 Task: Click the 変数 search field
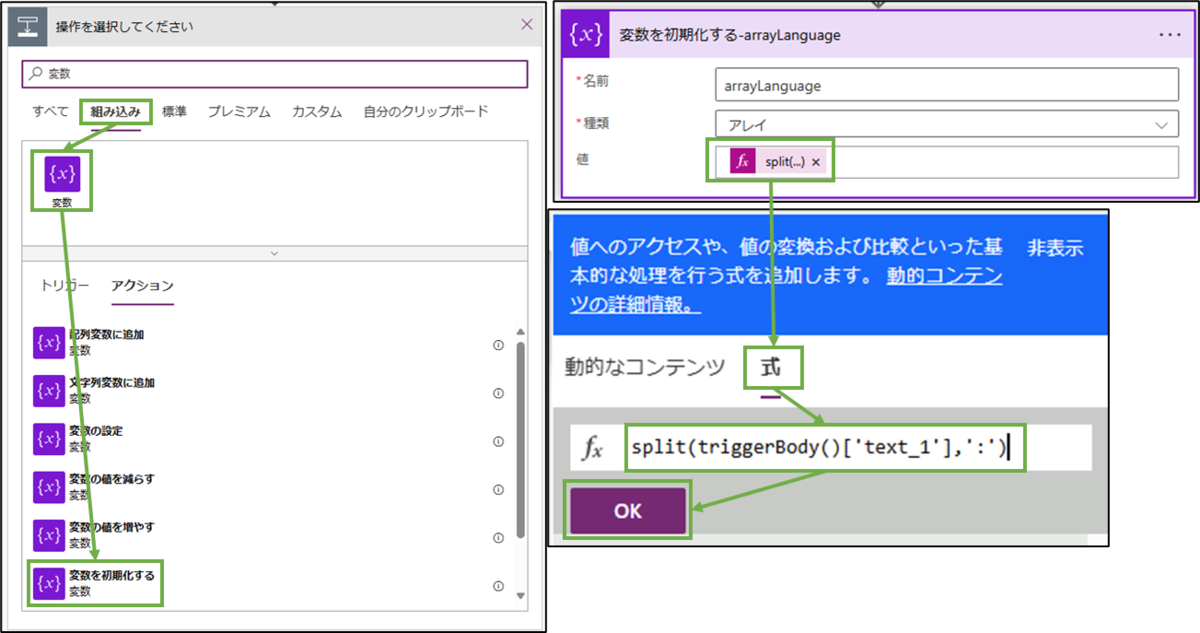[274, 74]
